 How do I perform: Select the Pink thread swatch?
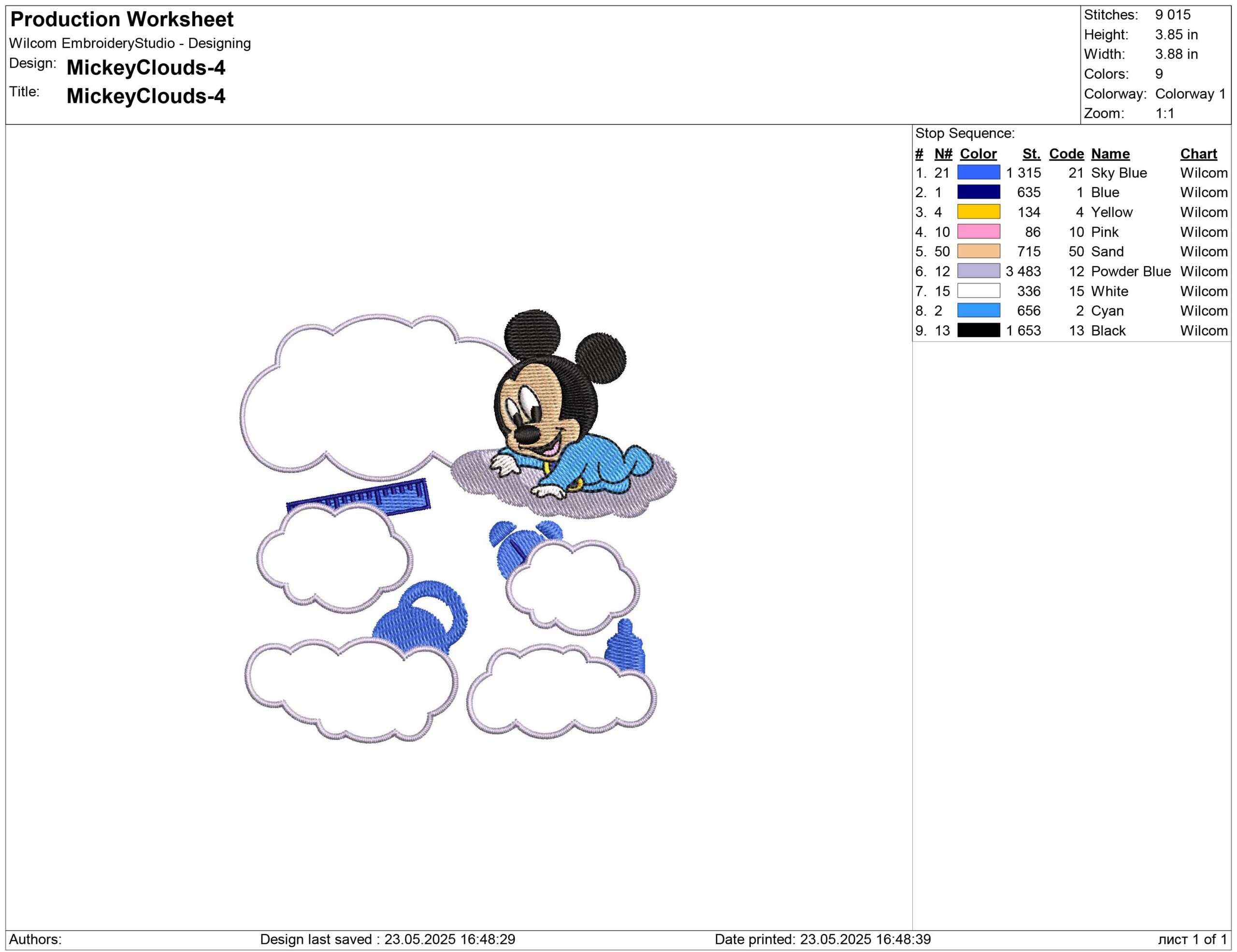(978, 231)
